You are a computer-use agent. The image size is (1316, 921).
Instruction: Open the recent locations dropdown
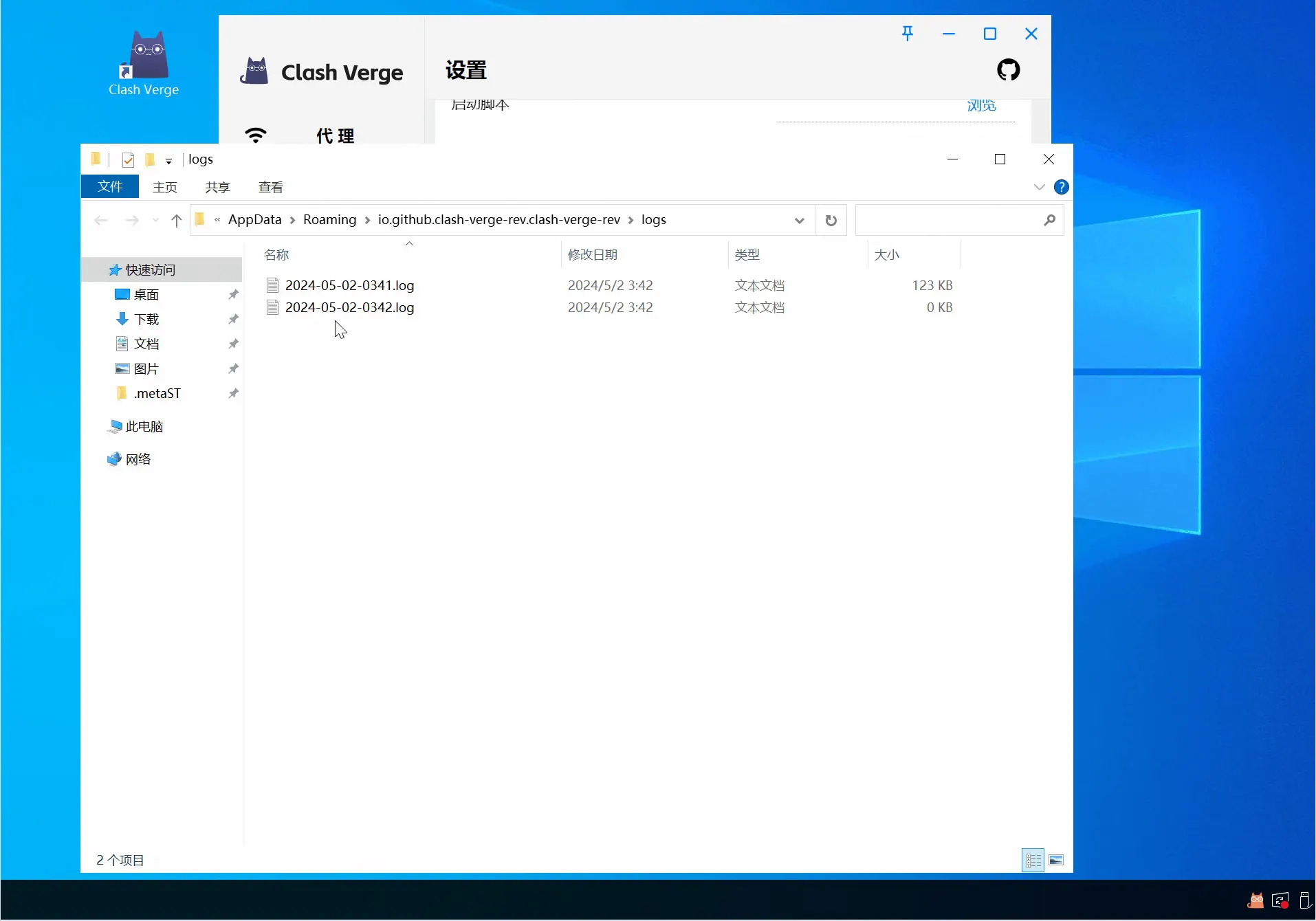(x=155, y=220)
